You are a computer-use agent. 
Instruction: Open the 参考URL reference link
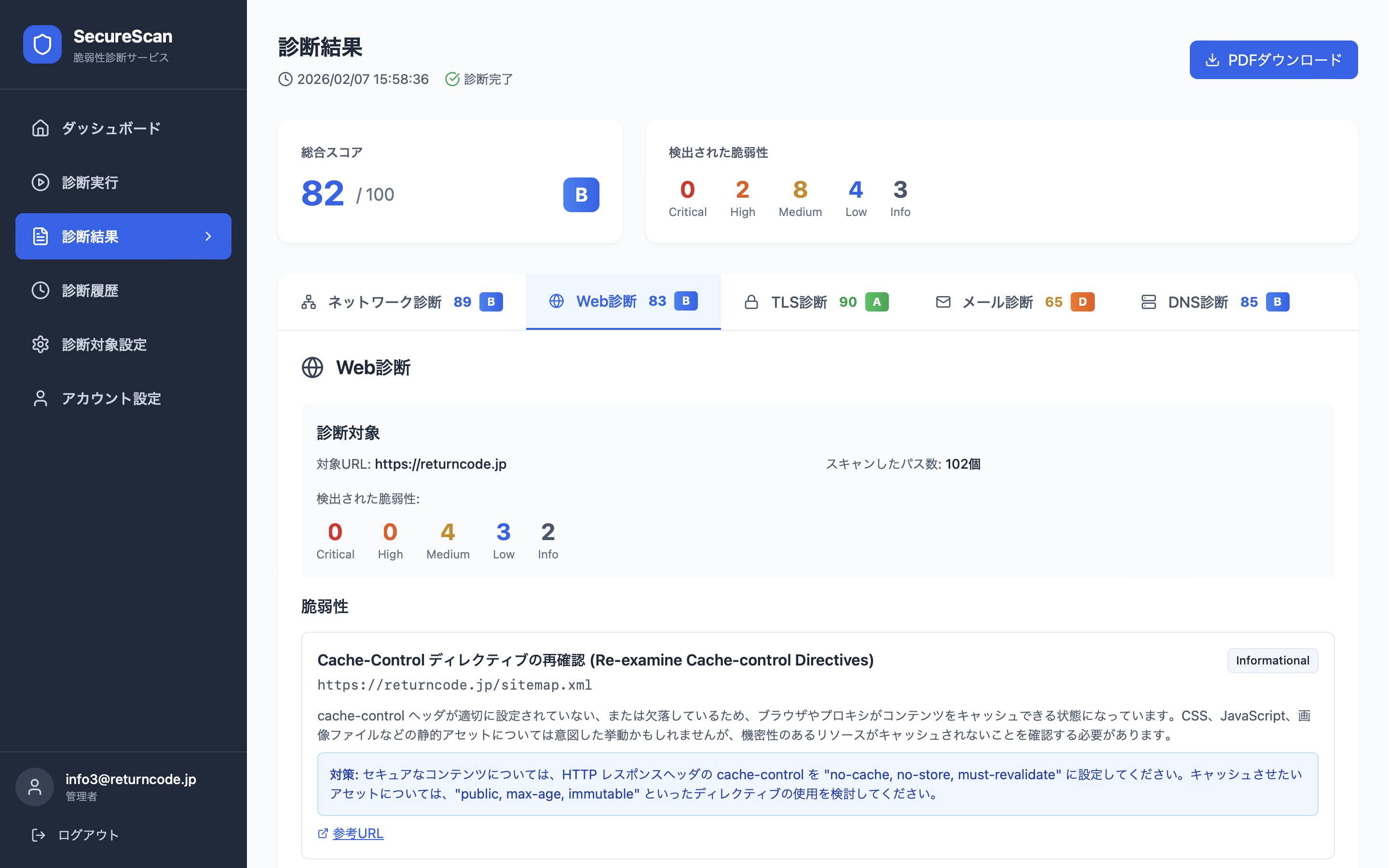tap(358, 833)
